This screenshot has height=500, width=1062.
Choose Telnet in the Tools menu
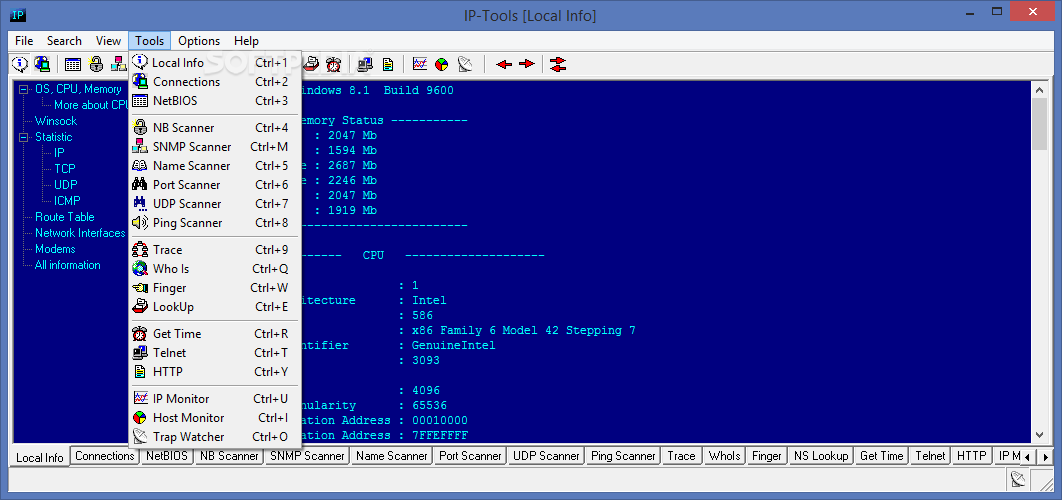click(x=215, y=352)
